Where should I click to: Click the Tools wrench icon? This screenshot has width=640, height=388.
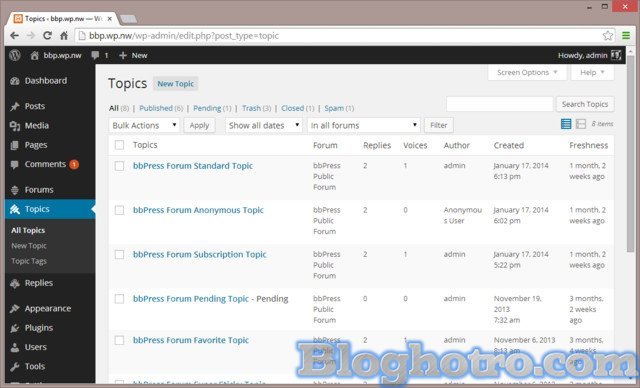pyautogui.click(x=15, y=366)
